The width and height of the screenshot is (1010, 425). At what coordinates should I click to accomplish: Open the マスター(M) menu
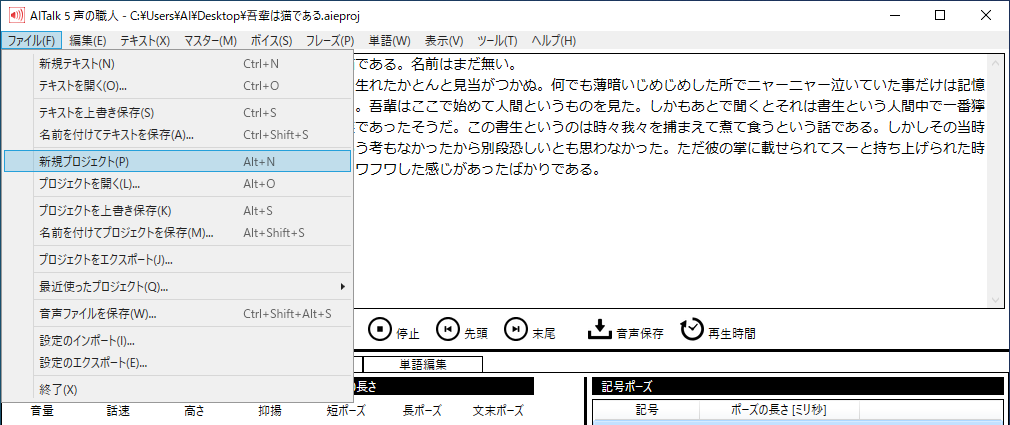pyautogui.click(x=211, y=41)
